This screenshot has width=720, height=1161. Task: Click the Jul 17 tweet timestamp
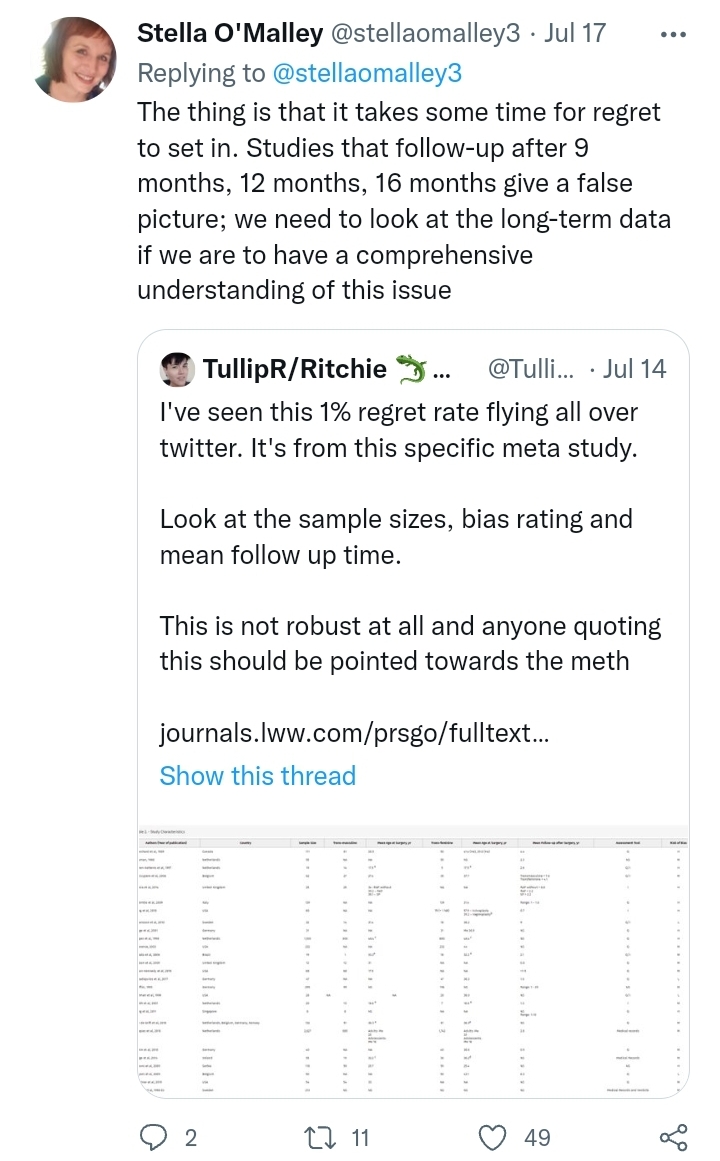tap(576, 33)
